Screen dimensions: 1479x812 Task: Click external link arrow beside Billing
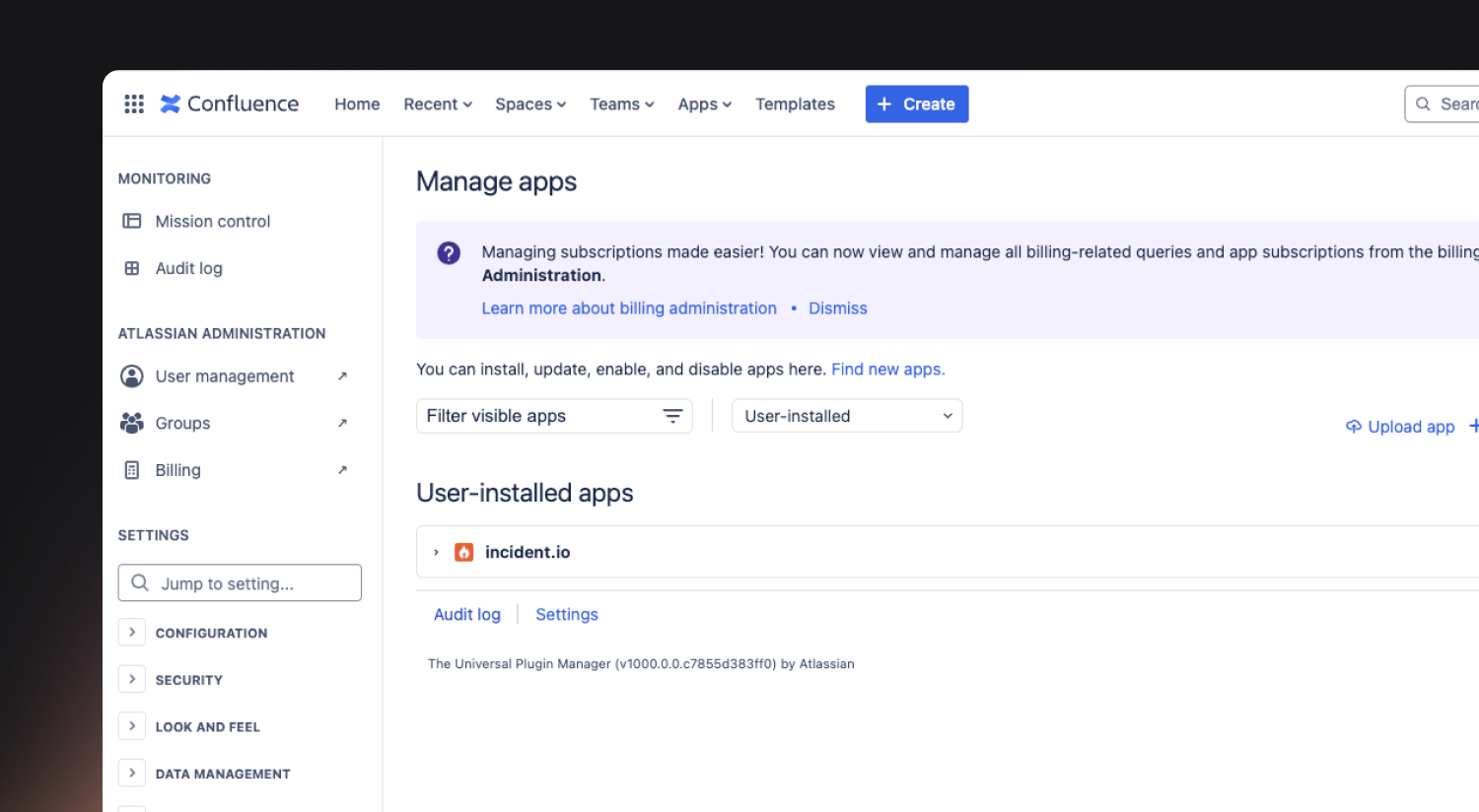(x=342, y=470)
